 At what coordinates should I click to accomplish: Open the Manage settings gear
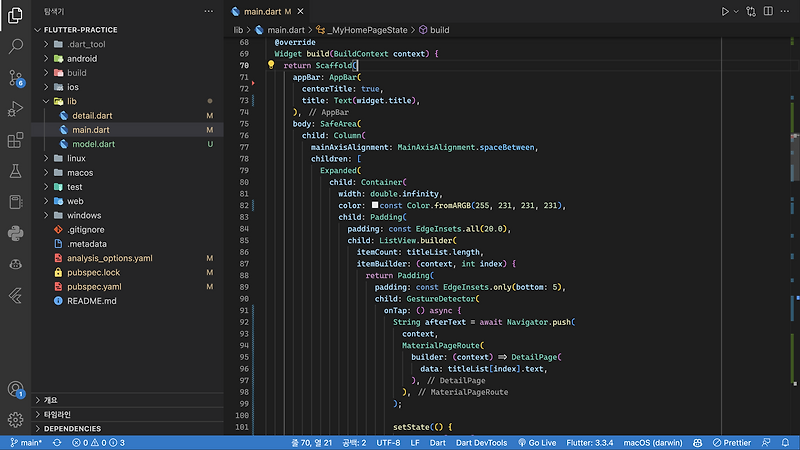click(x=15, y=419)
